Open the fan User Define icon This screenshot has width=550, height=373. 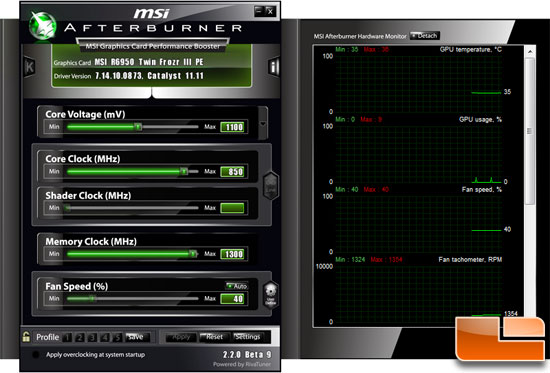pyautogui.click(x=270, y=295)
